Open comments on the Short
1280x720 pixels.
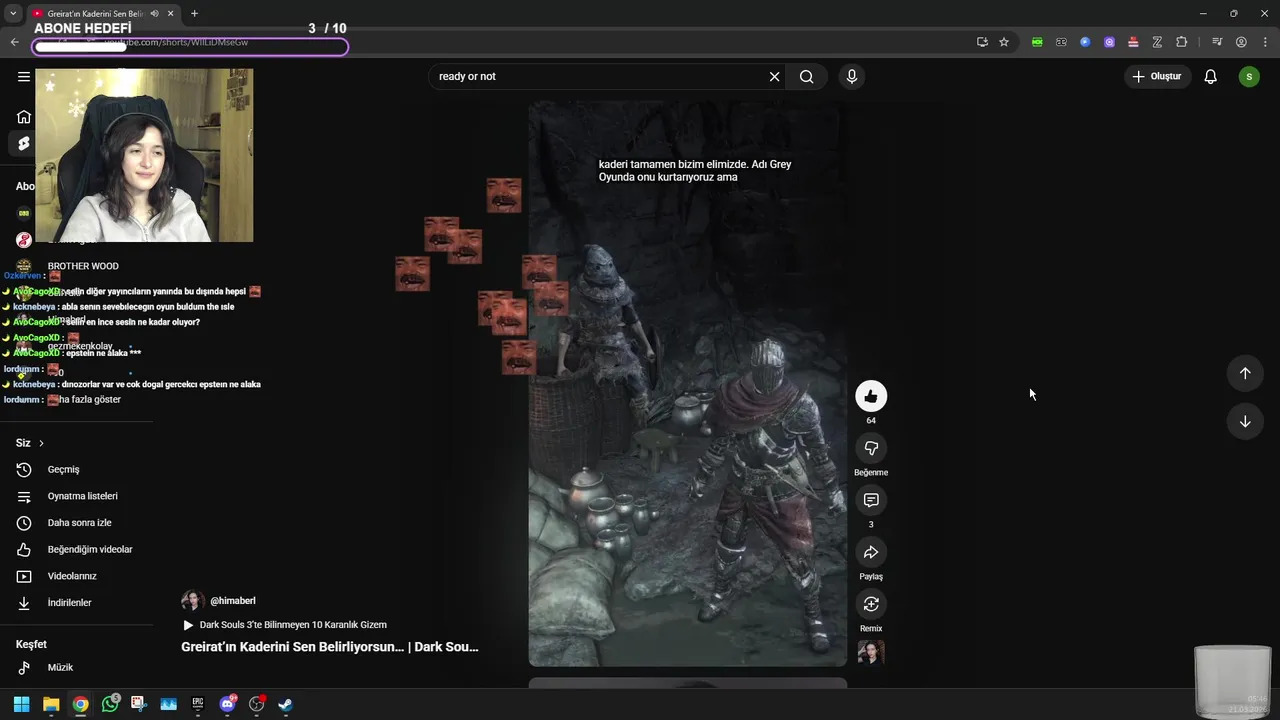pyautogui.click(x=871, y=500)
